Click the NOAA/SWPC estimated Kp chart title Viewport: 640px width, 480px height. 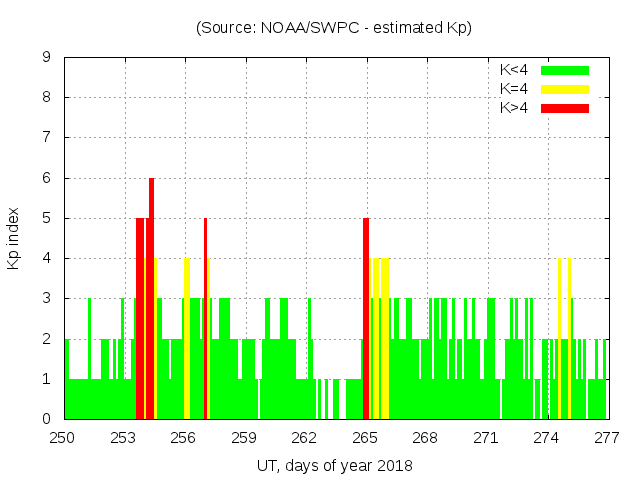click(x=334, y=28)
